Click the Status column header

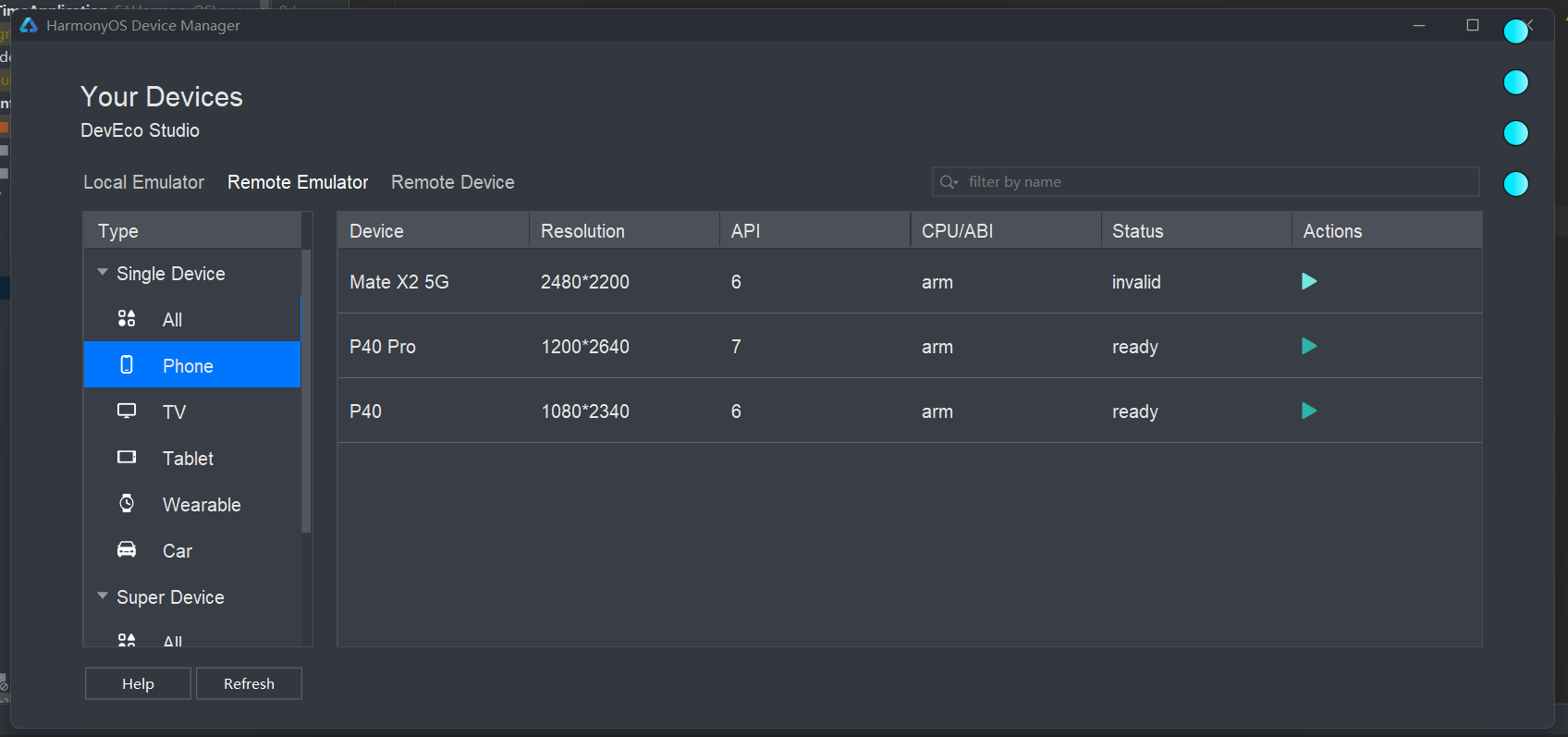click(x=1196, y=230)
